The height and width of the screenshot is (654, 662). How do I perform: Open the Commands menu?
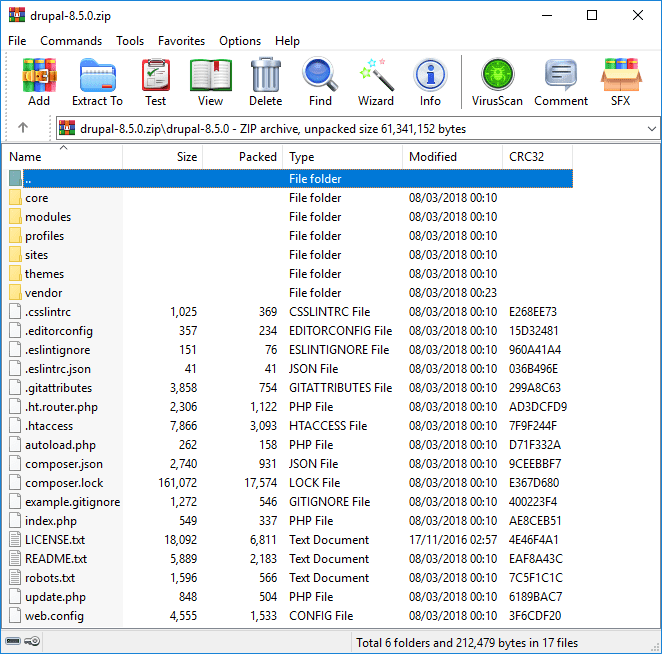coord(71,41)
